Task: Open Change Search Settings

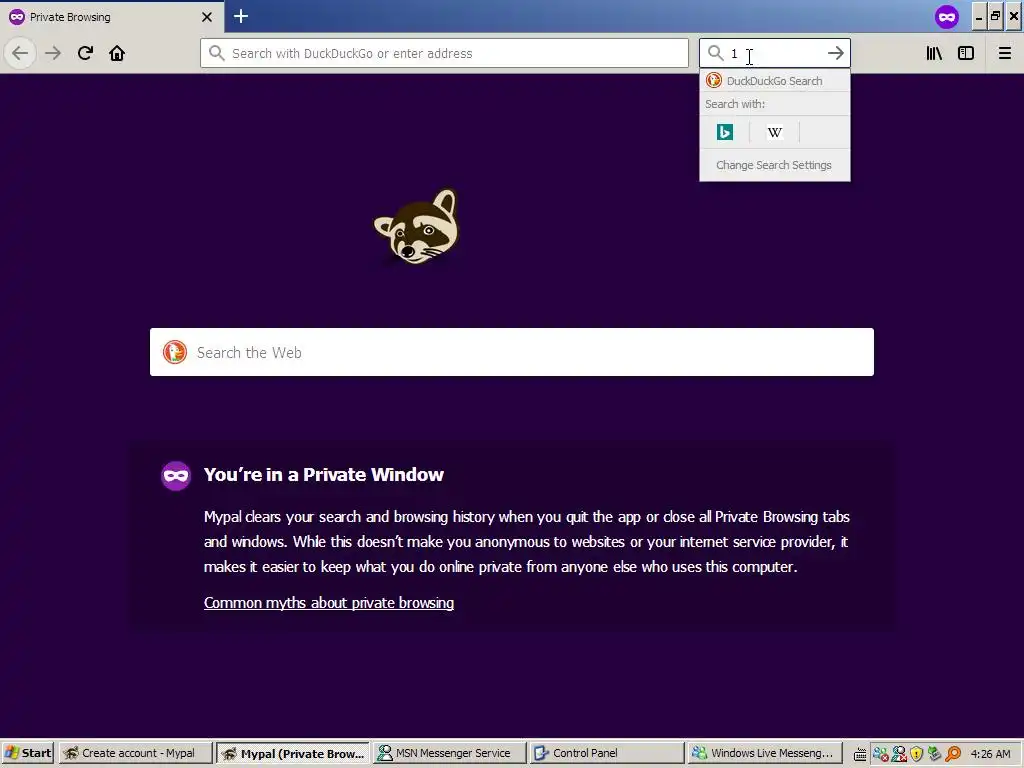Action: [x=774, y=165]
